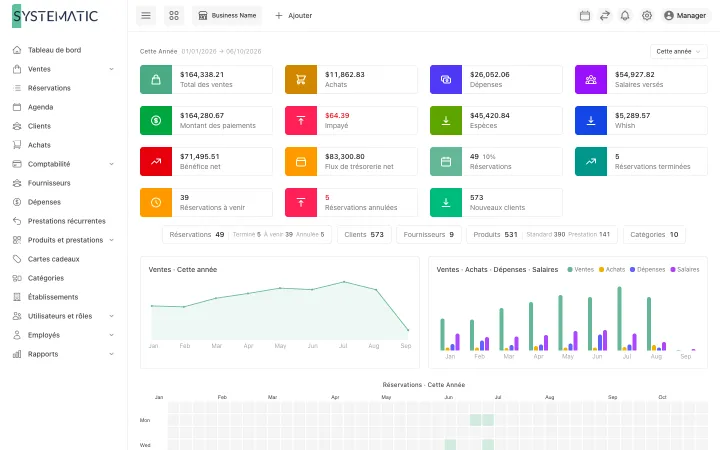Click the Achats cart tile icon
The height and width of the screenshot is (450, 720).
pos(301,79)
